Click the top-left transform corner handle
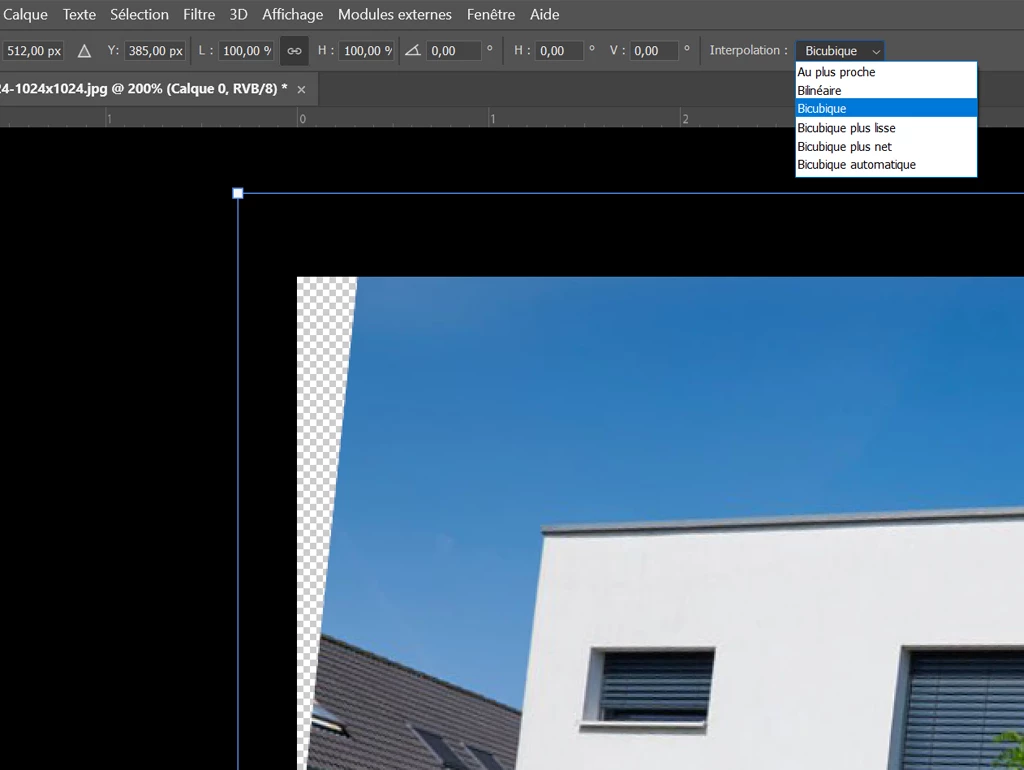 (x=238, y=193)
